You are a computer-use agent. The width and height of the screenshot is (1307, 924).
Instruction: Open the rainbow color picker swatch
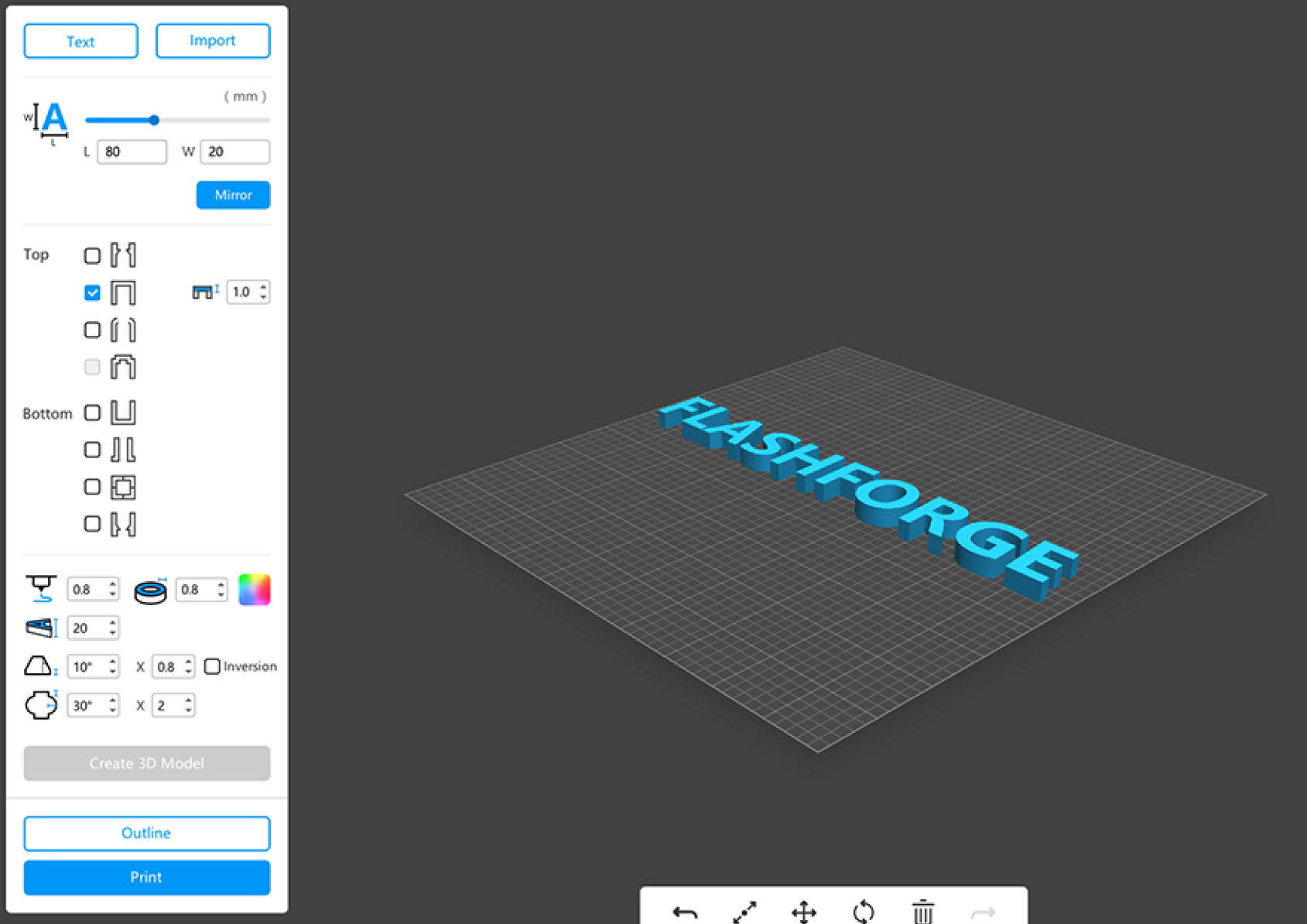(254, 590)
